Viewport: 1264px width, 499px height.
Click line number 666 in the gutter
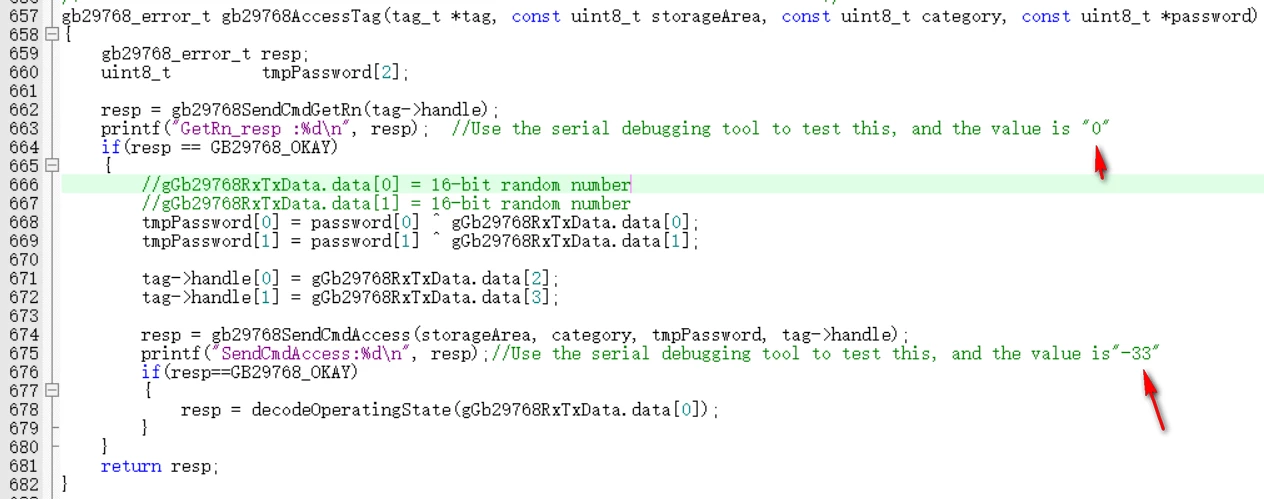[24, 185]
